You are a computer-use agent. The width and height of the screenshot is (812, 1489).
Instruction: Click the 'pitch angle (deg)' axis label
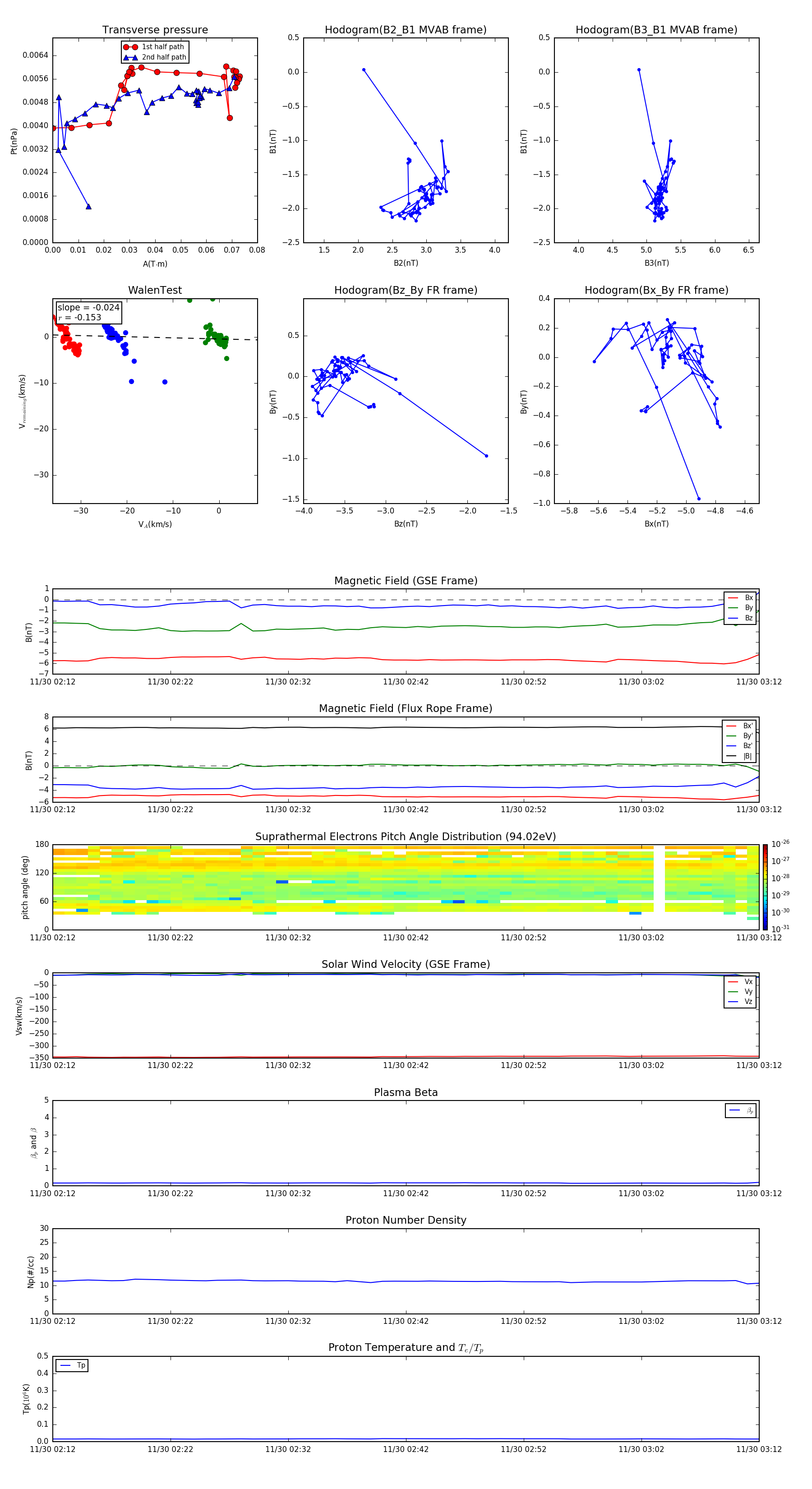(25, 887)
